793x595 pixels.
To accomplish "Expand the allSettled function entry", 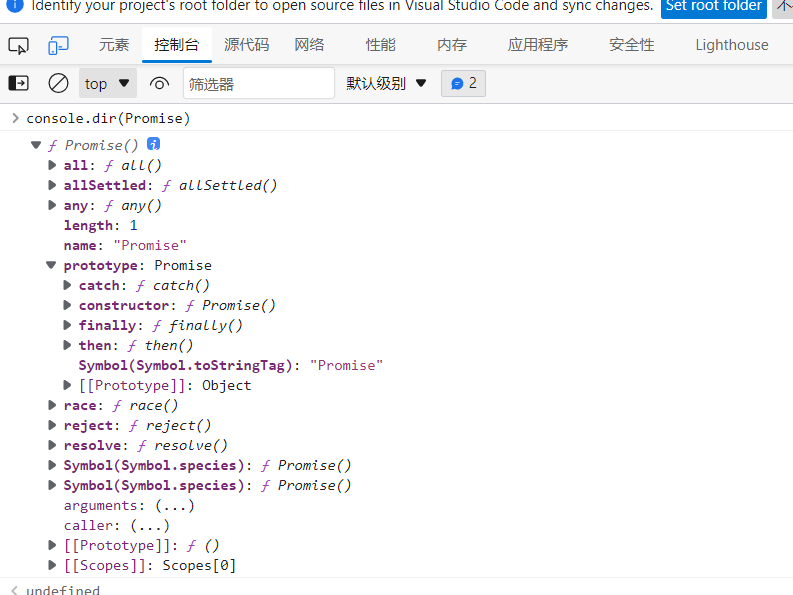I will [52, 185].
